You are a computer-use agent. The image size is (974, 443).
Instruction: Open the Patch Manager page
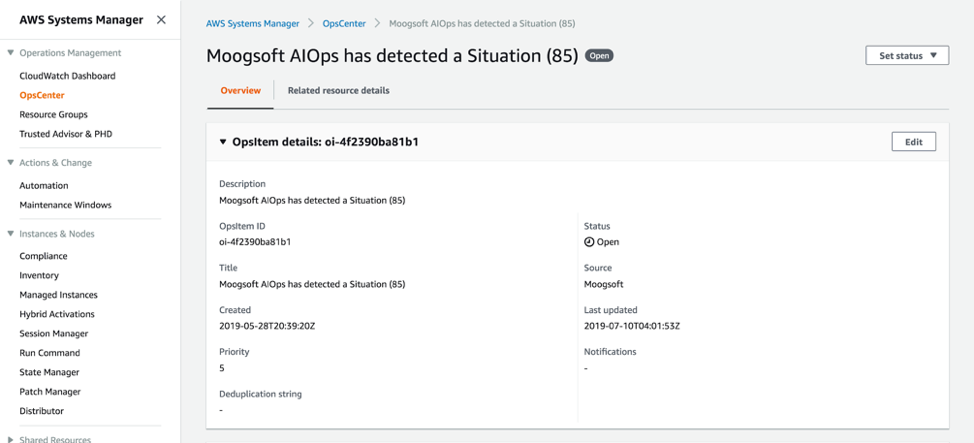50,392
